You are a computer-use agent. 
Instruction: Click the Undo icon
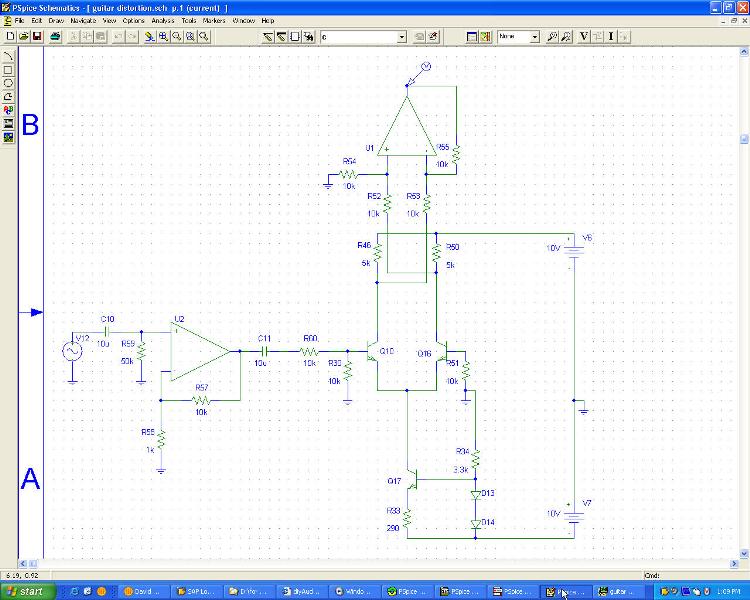[x=119, y=36]
